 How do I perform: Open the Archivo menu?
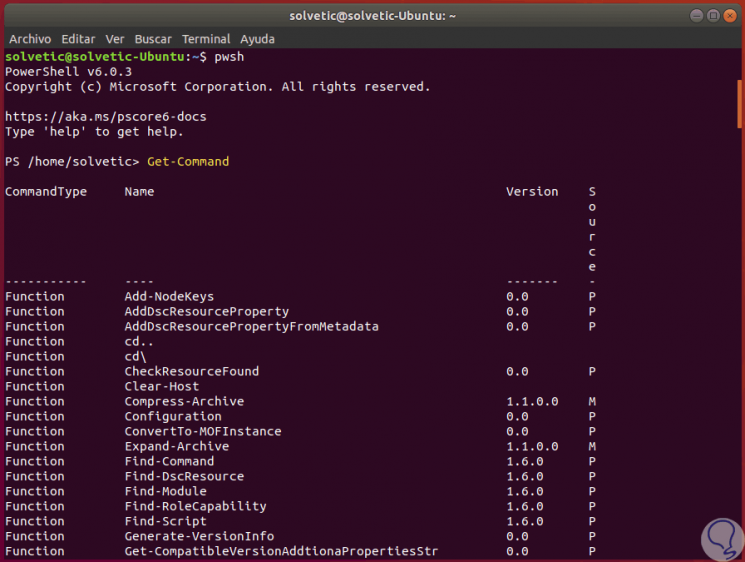30,39
